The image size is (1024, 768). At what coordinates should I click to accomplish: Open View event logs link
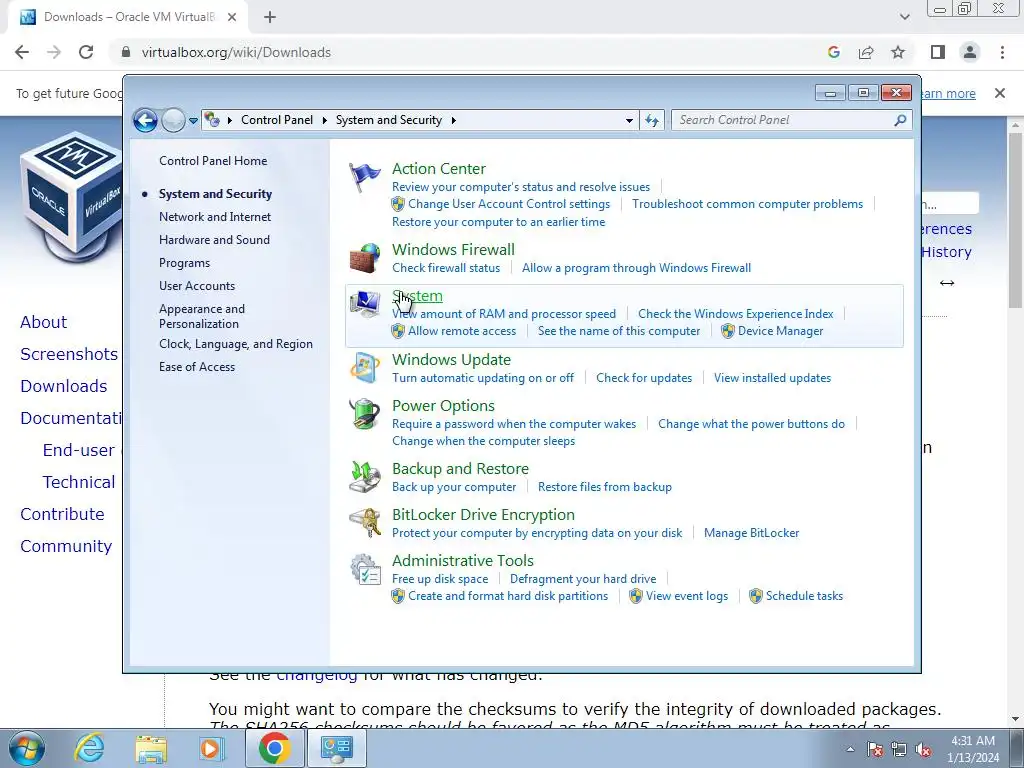686,596
